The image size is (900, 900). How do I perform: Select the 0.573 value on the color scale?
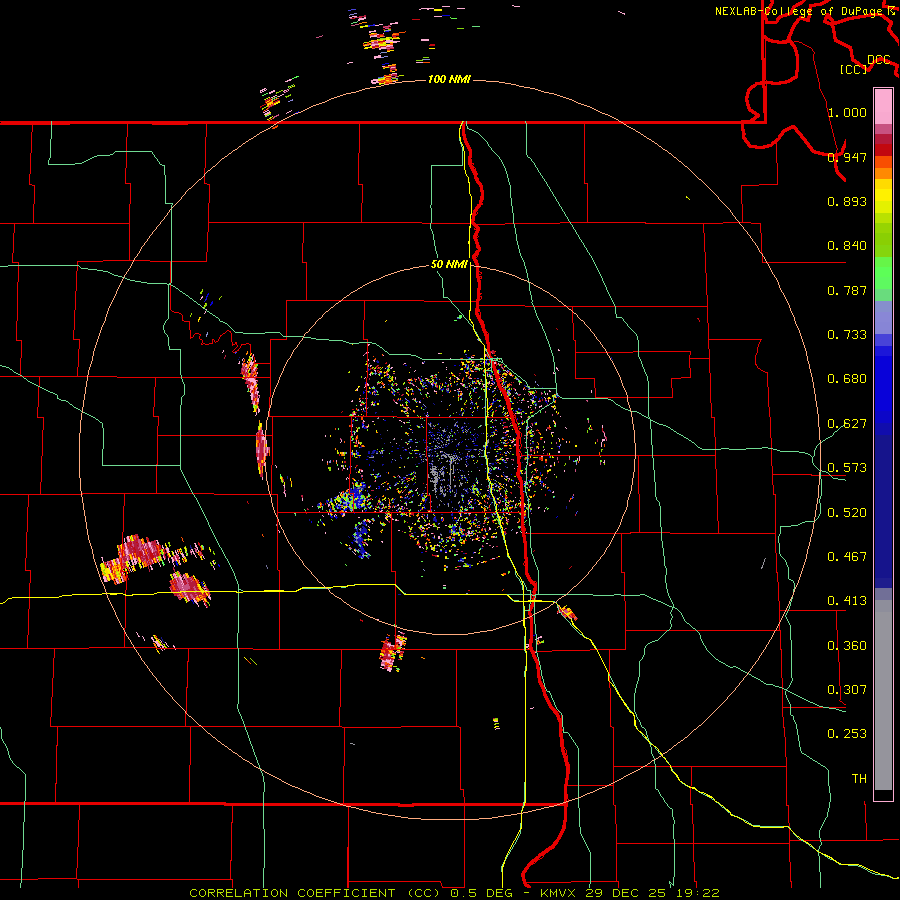(847, 468)
